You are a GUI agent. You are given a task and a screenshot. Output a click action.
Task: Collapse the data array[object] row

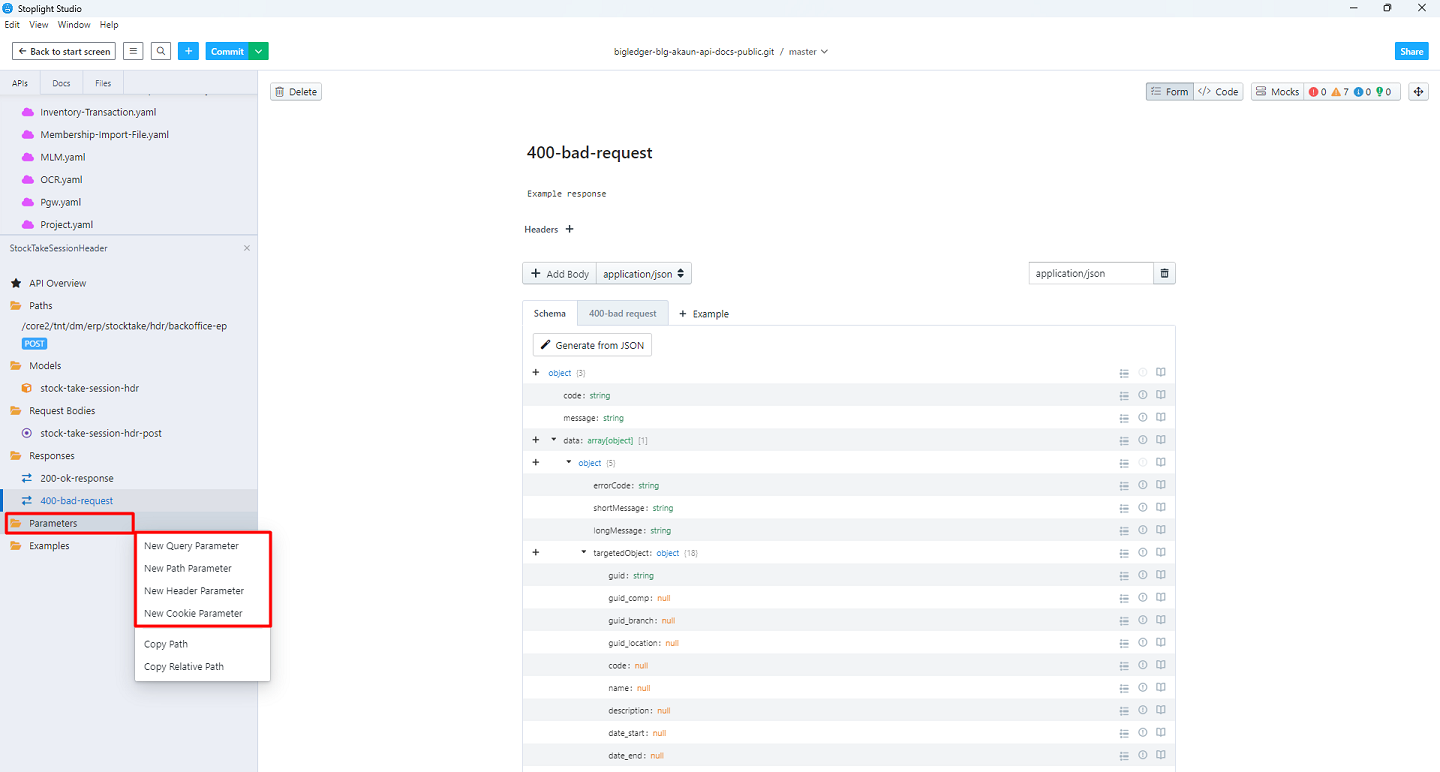554,440
